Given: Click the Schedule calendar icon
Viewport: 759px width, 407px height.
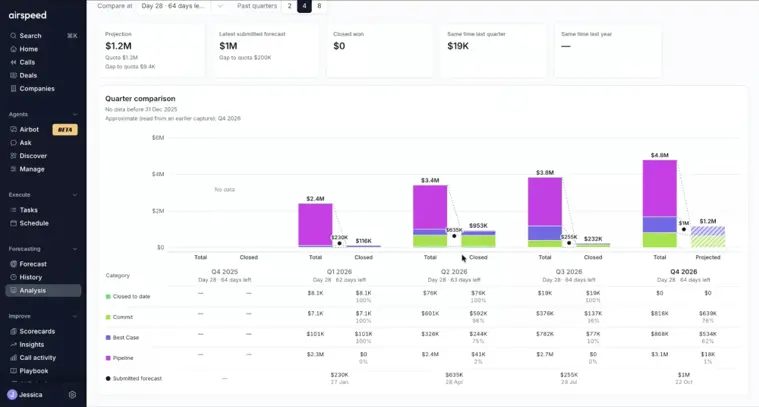Looking at the screenshot, I should click(13, 223).
